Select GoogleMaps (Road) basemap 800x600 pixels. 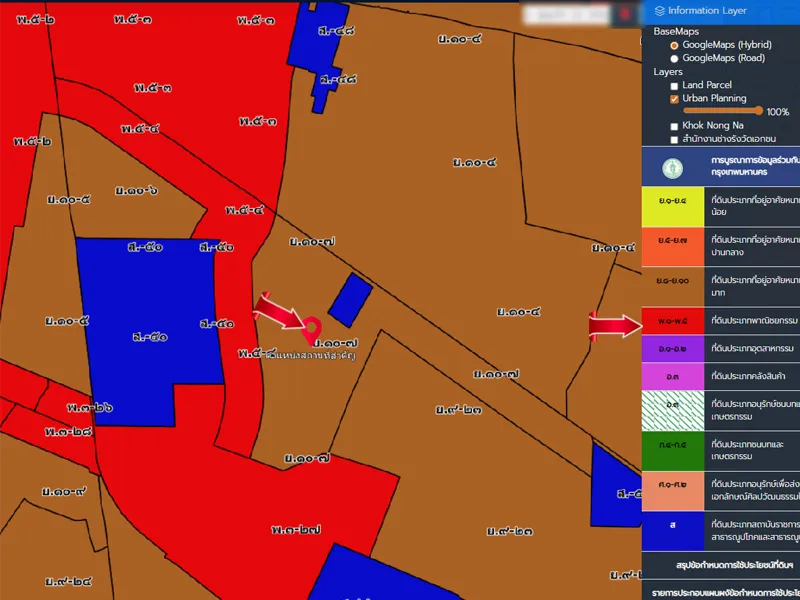pos(674,58)
